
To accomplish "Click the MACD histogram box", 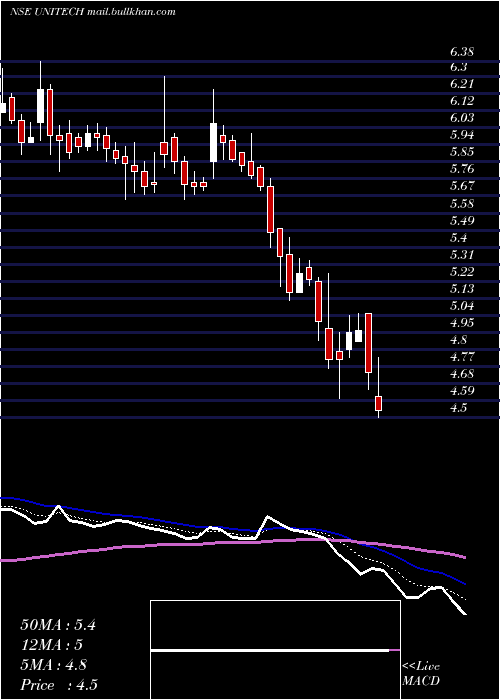I will pos(275,650).
